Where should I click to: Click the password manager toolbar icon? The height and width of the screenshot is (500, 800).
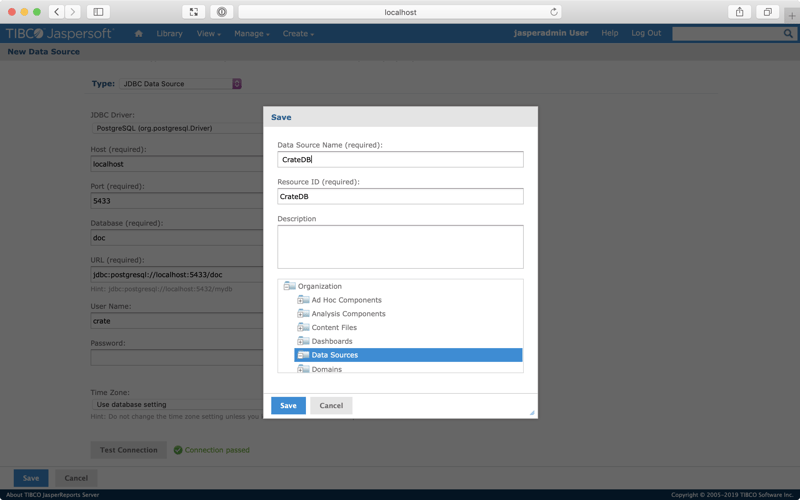click(221, 12)
